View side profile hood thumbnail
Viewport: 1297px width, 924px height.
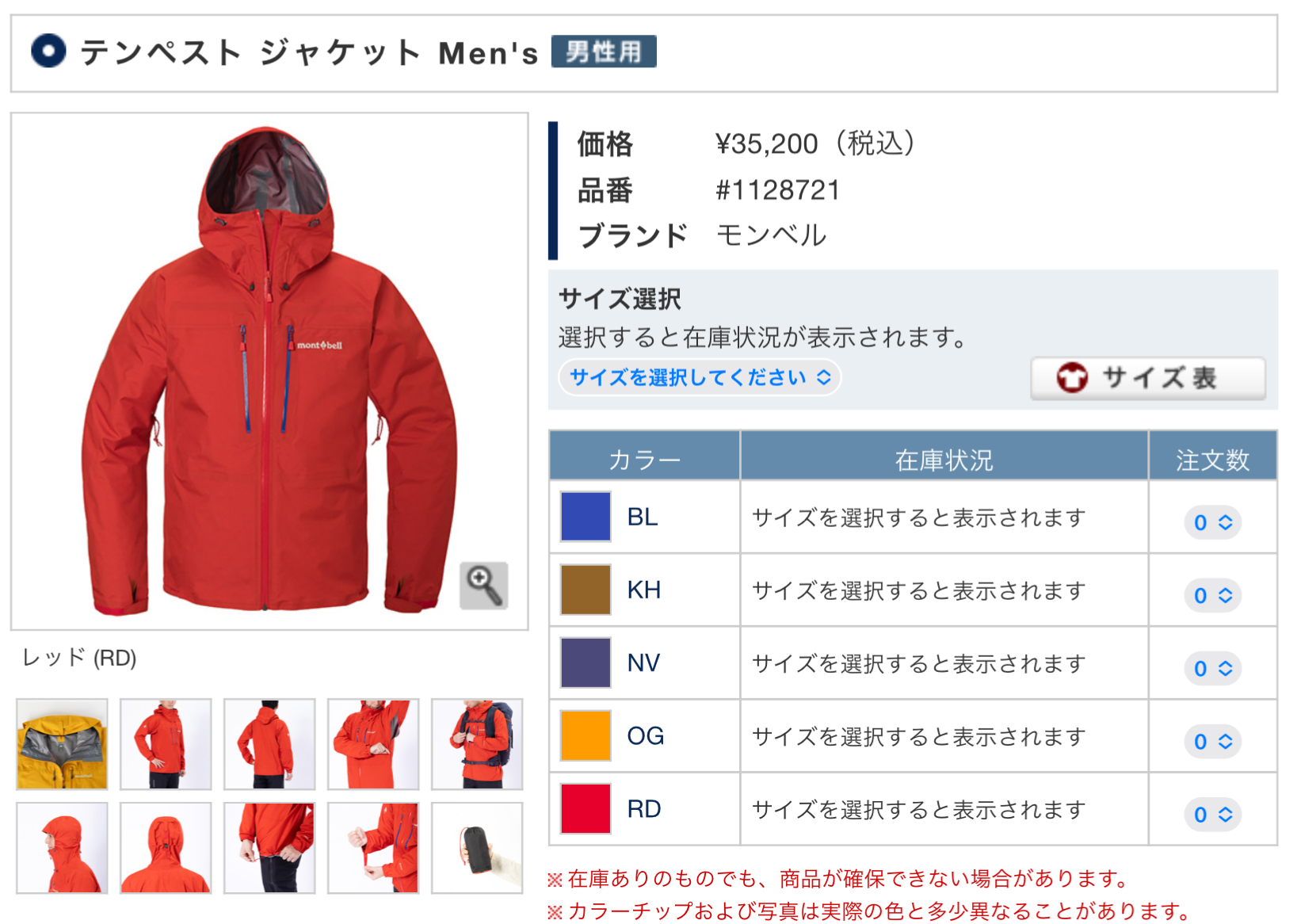tap(62, 848)
